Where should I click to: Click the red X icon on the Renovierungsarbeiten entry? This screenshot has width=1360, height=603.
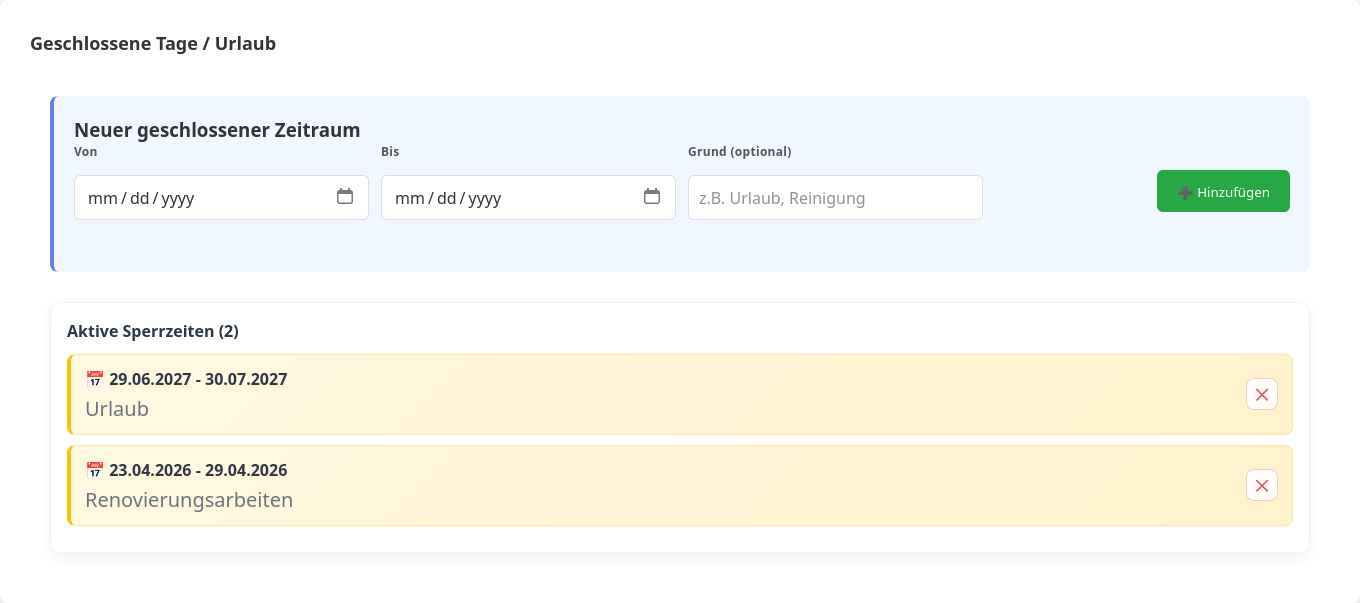[x=1261, y=485]
